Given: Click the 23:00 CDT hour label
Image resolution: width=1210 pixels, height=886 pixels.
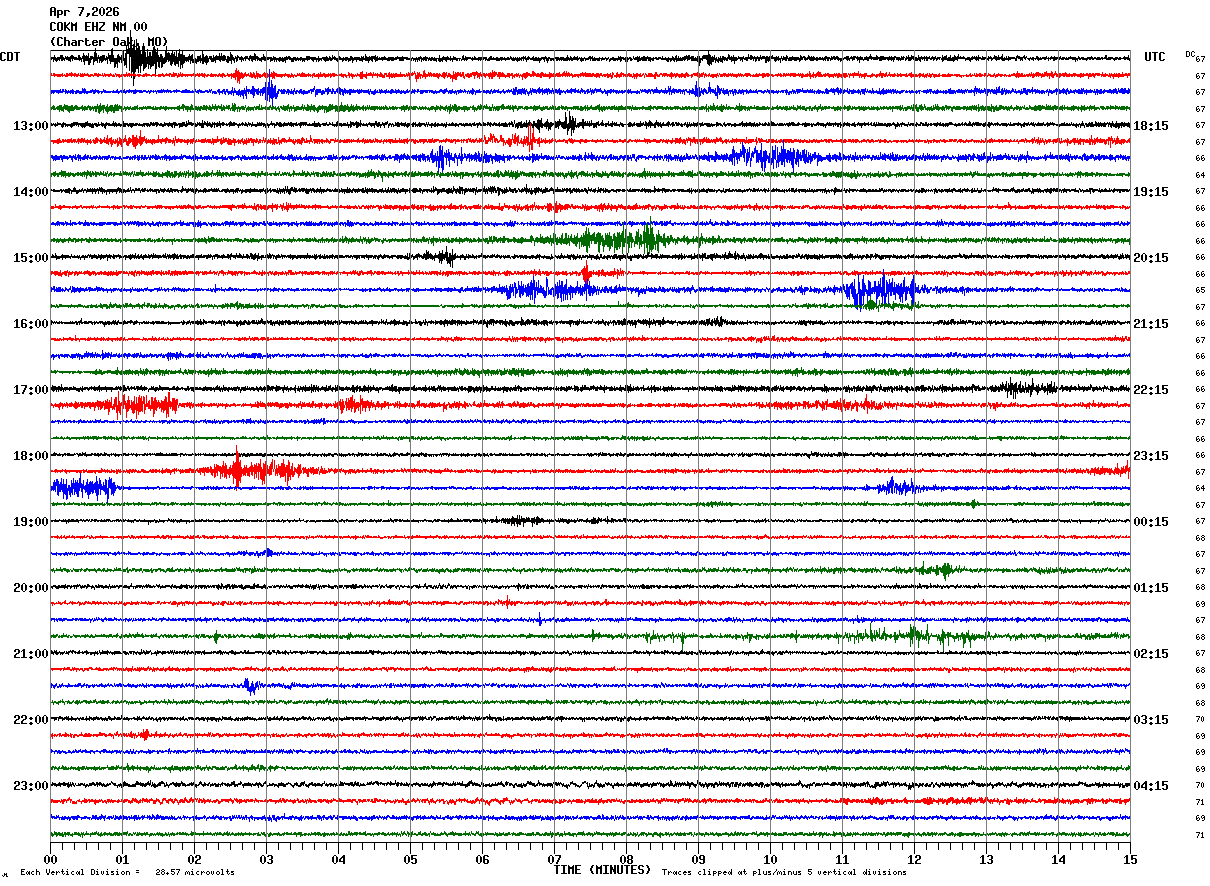Looking at the screenshot, I should click(x=30, y=786).
